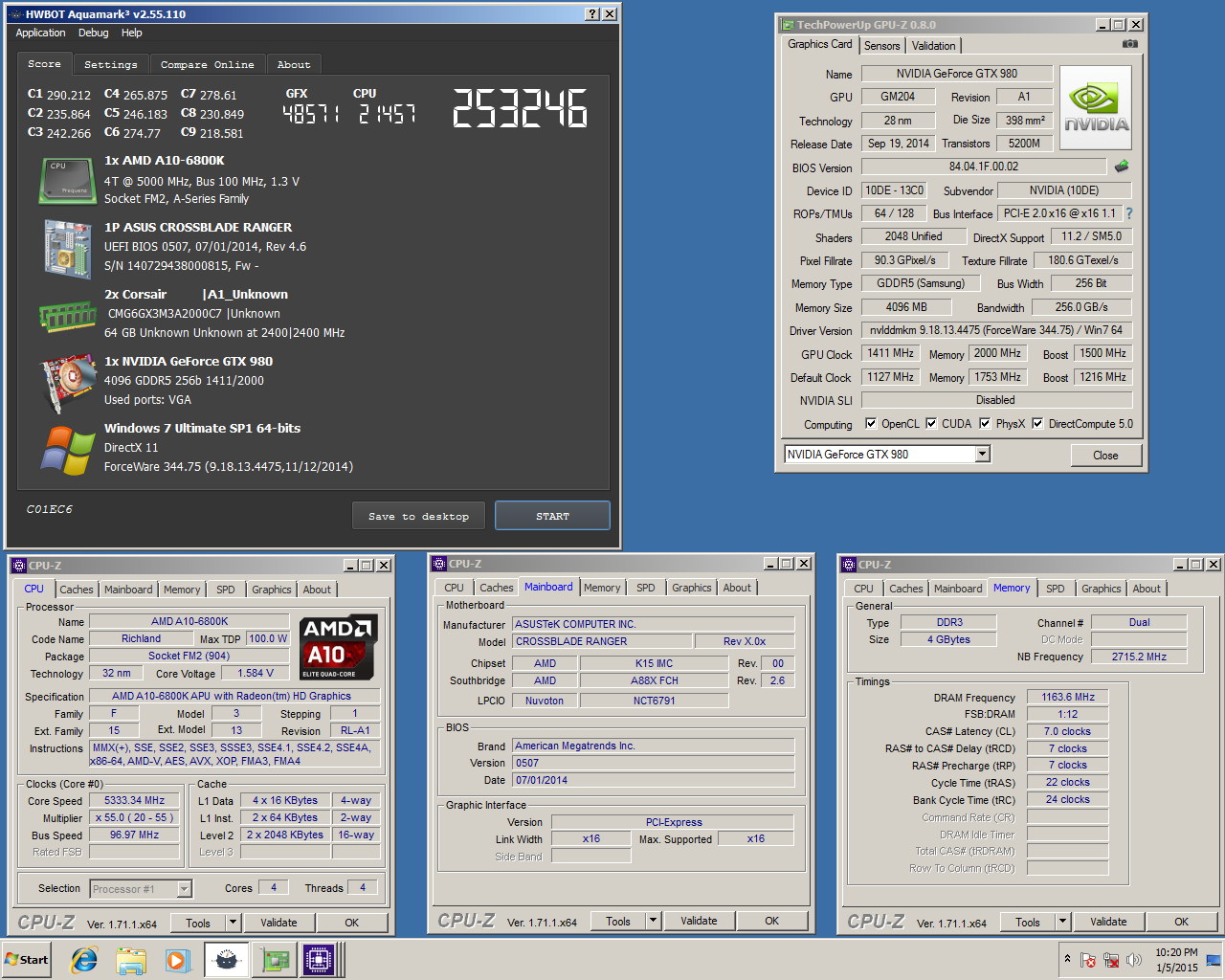This screenshot has width=1225, height=980.
Task: Click the network tray icon
Action: click(1111, 960)
